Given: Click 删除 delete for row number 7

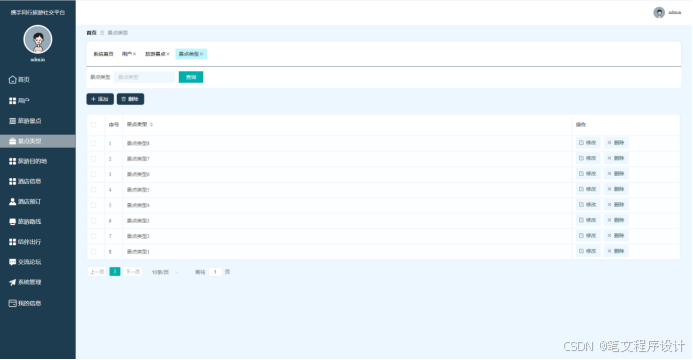Looking at the screenshot, I should 616,235.
